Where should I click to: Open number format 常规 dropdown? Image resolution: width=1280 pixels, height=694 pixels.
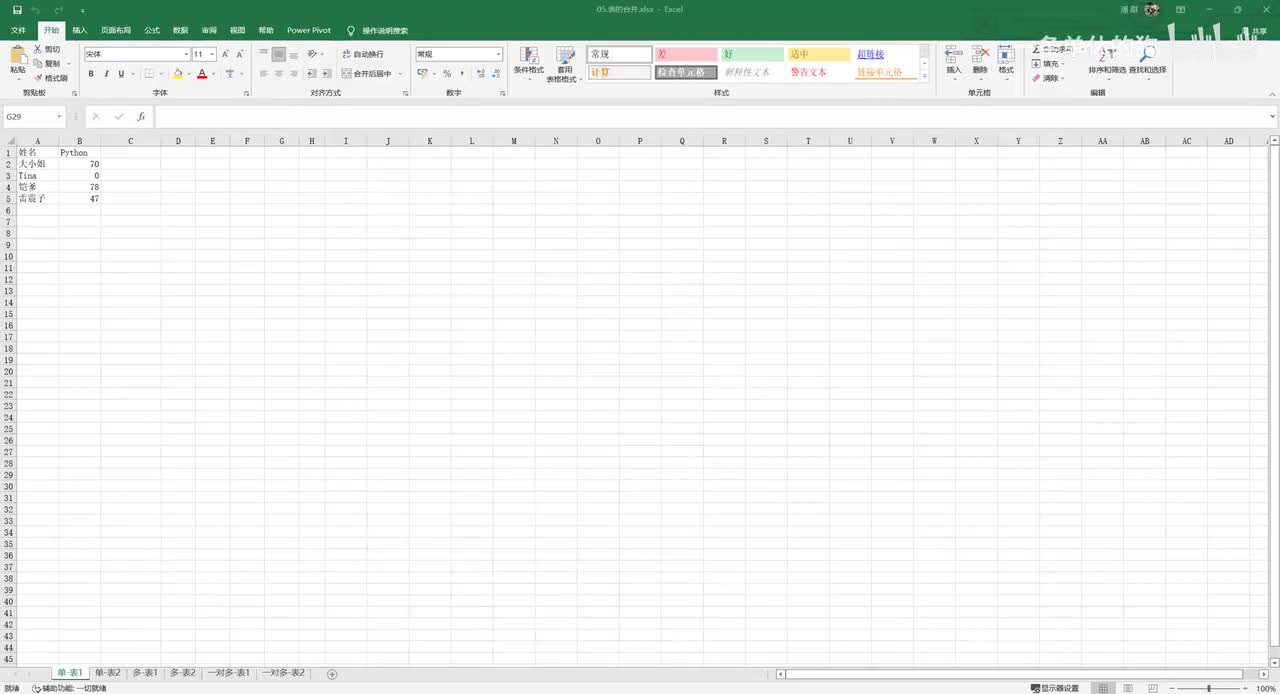(x=498, y=54)
